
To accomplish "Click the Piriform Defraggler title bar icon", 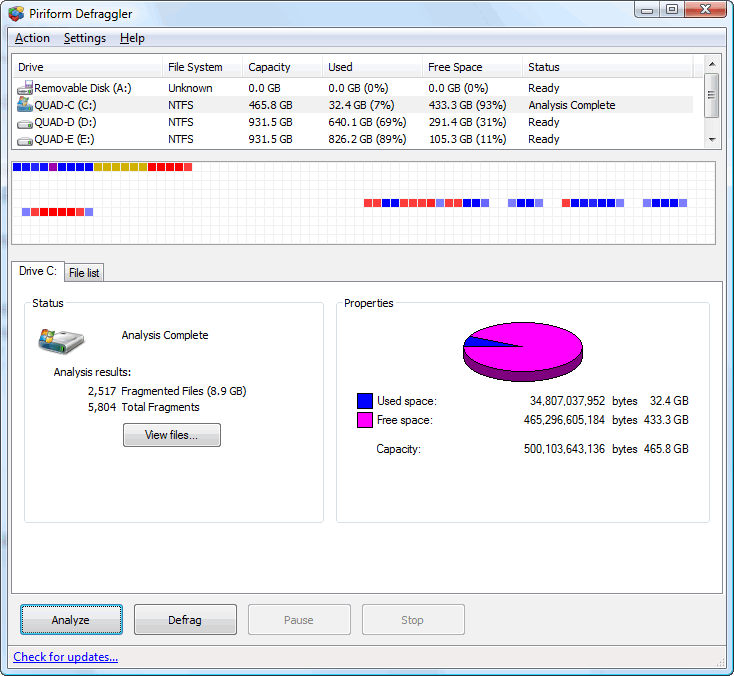I will 16,14.
